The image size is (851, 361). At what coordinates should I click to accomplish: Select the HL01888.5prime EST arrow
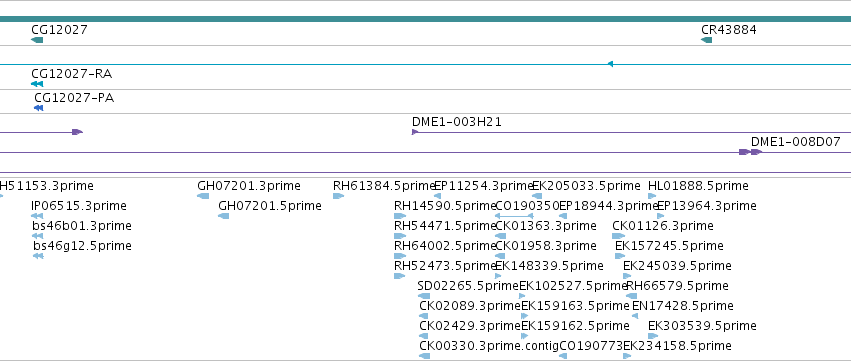652,196
